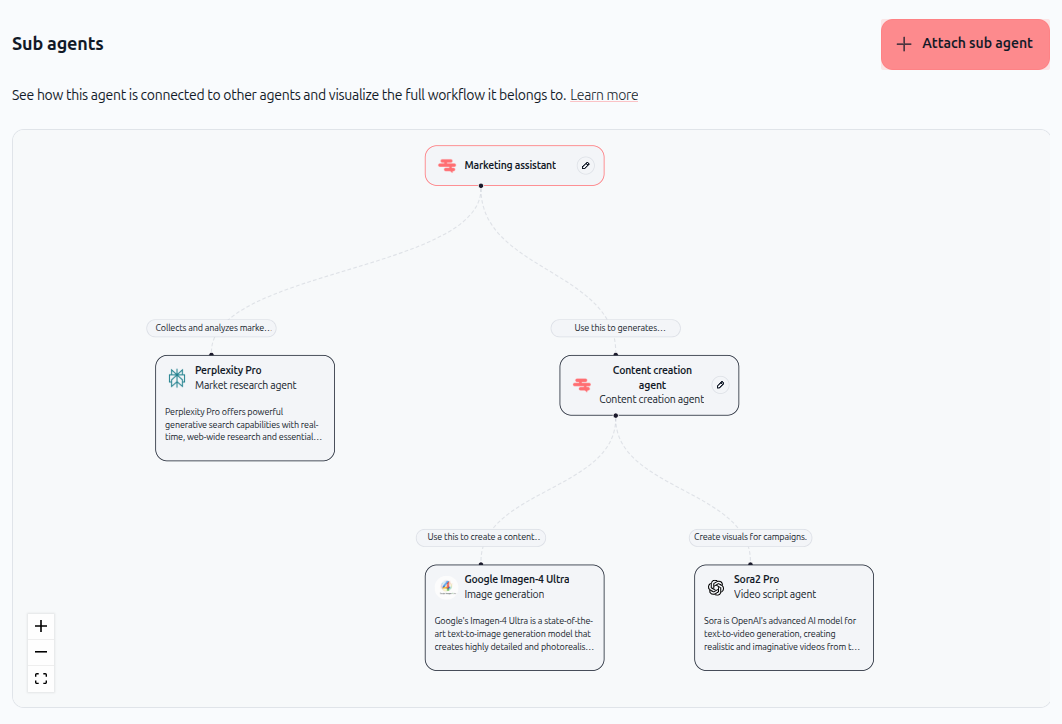Fit the workflow view to screen
The height and width of the screenshot is (724, 1062).
tap(41, 679)
